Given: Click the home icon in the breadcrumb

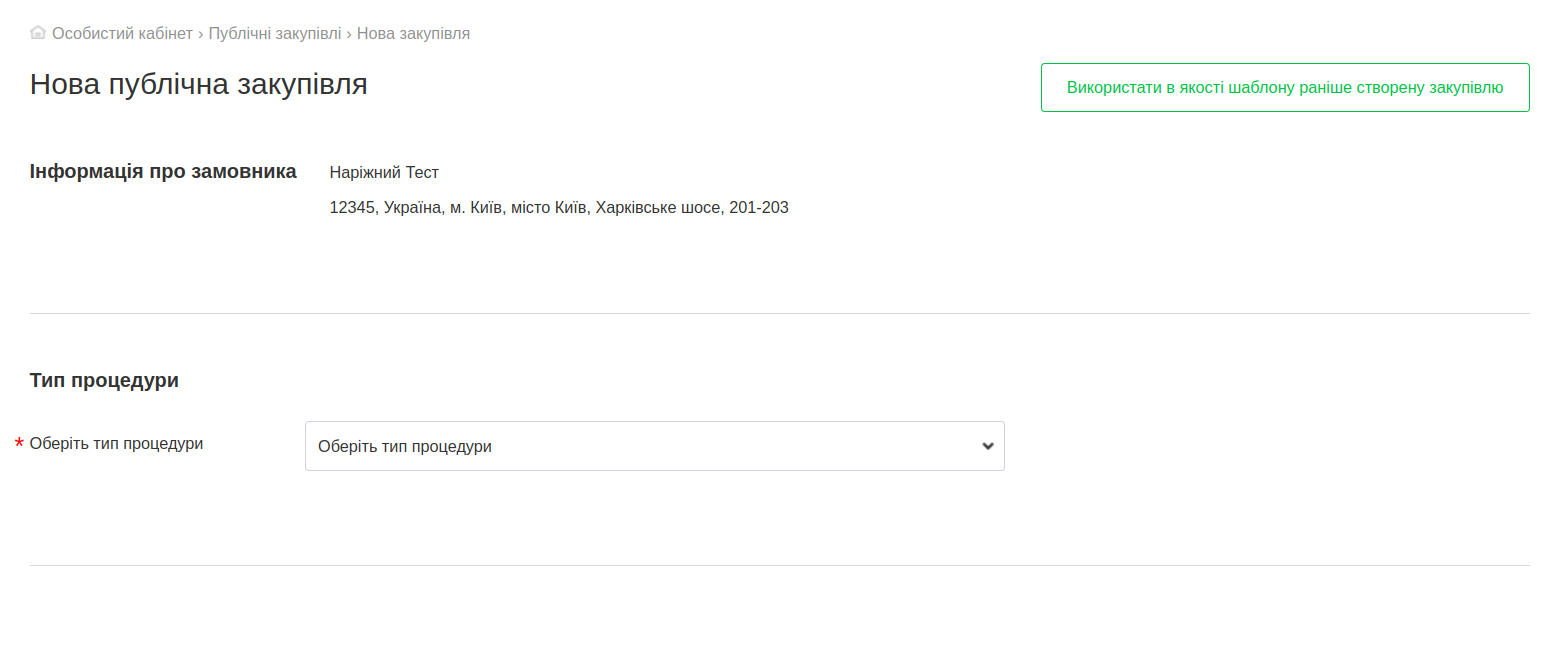Looking at the screenshot, I should click(x=38, y=33).
